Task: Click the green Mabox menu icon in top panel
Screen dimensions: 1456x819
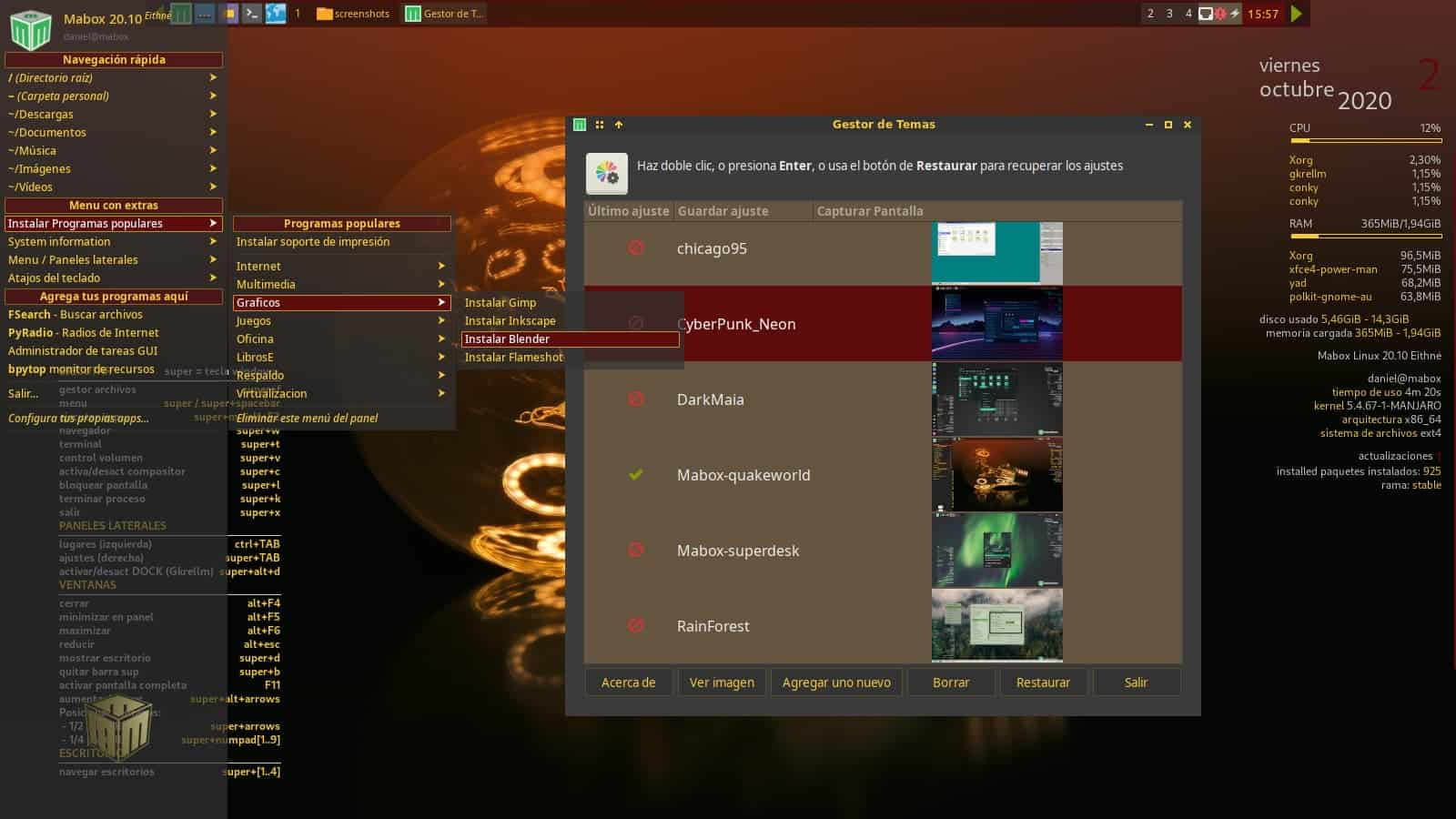Action: point(181,14)
